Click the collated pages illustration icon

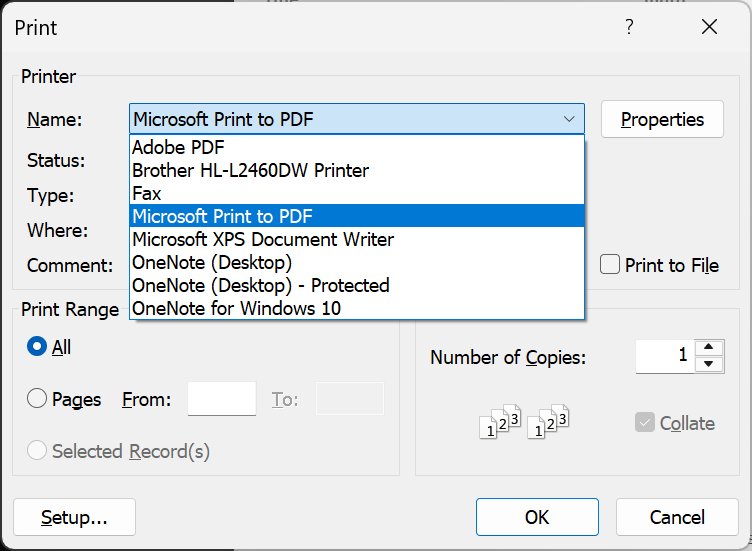coord(524,422)
